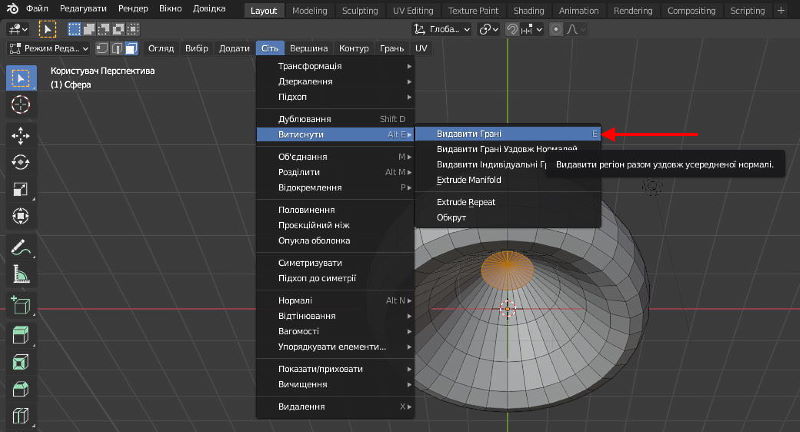Open proportional falloff dropdown
The image size is (800, 432).
(576, 30)
